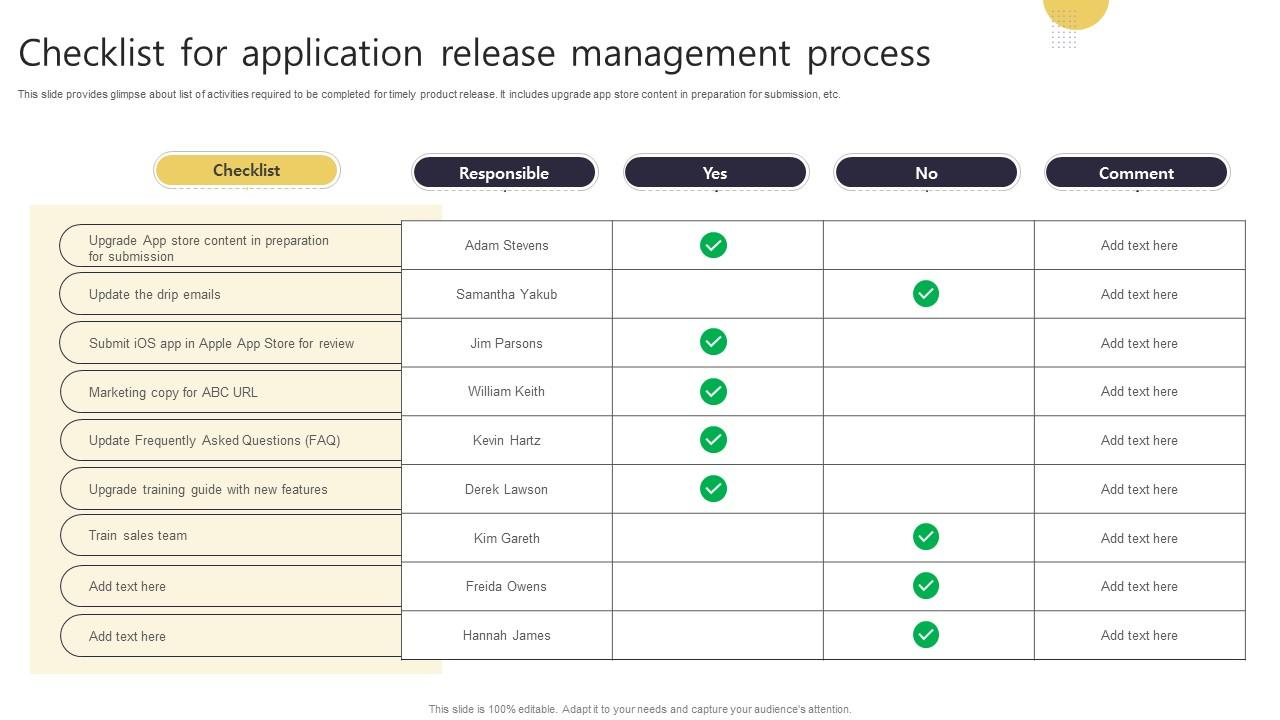Click the Add text here comment for Jim Parsons
Image resolution: width=1280 pixels, height=720 pixels.
coord(1139,342)
